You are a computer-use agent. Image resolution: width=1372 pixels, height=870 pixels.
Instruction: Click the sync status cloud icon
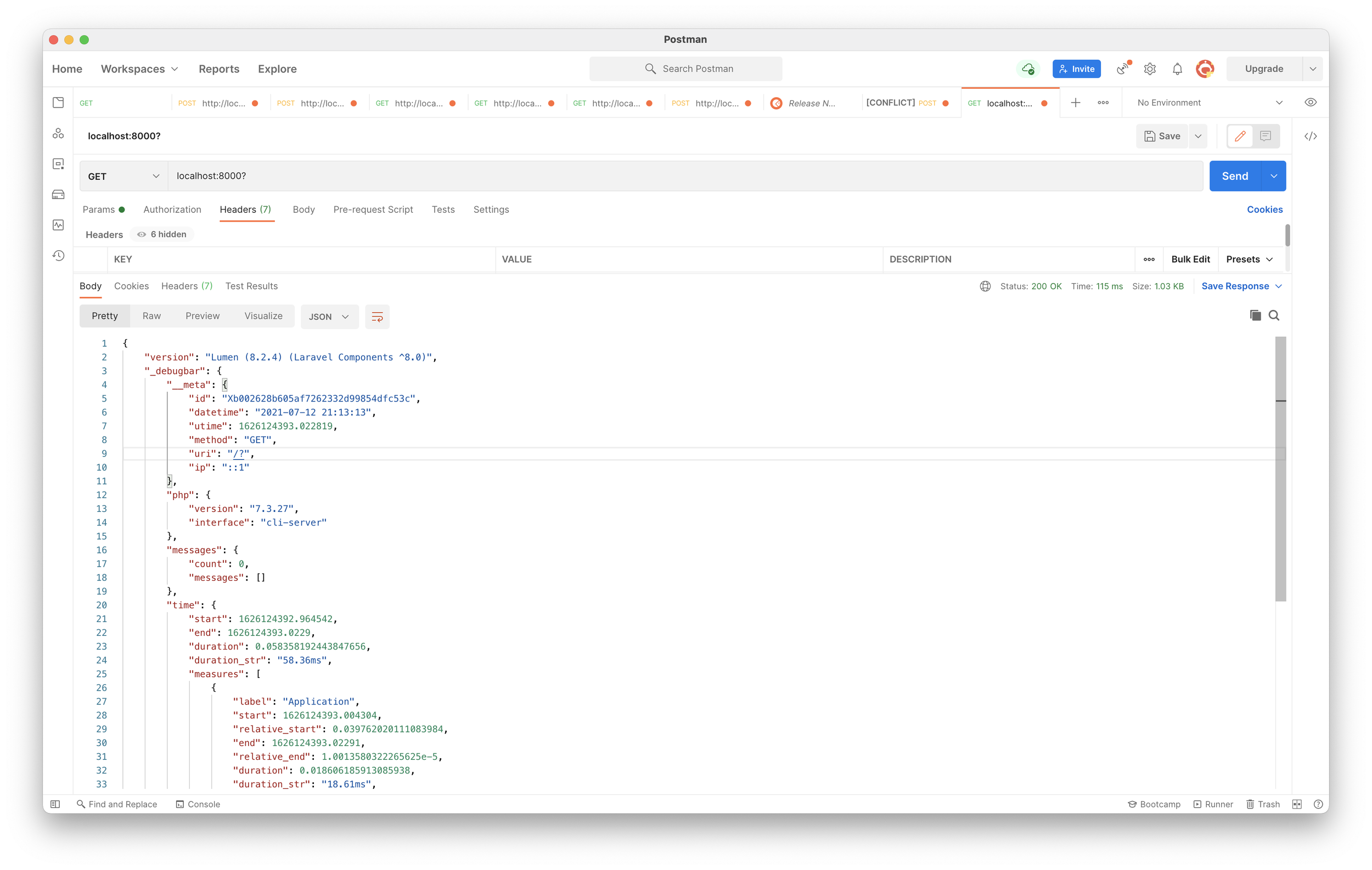[1028, 69]
